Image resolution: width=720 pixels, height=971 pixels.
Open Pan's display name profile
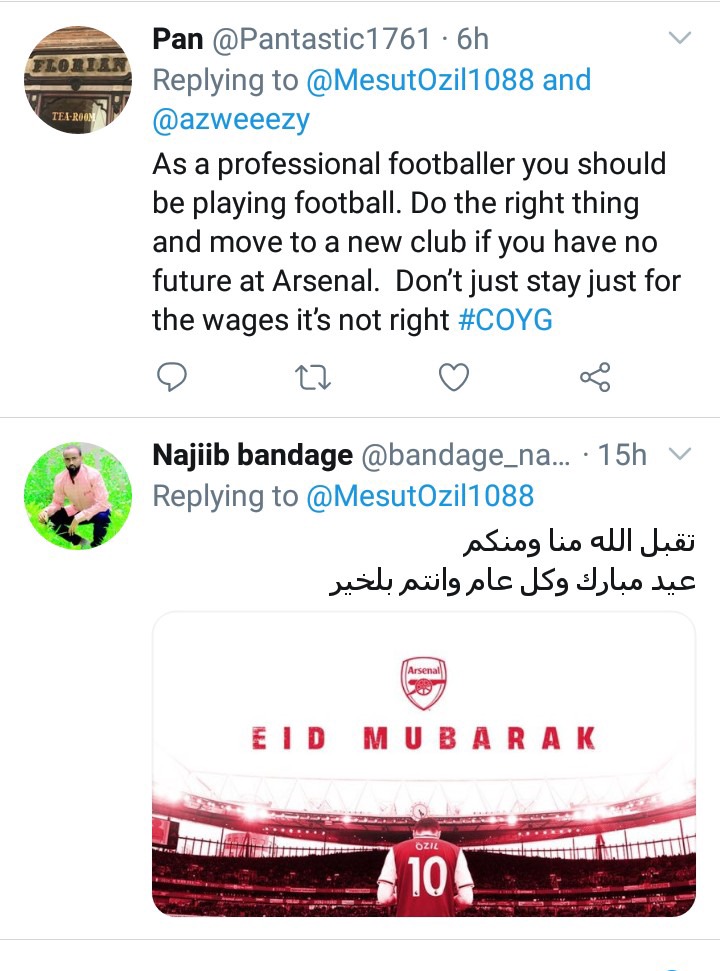coord(178,39)
